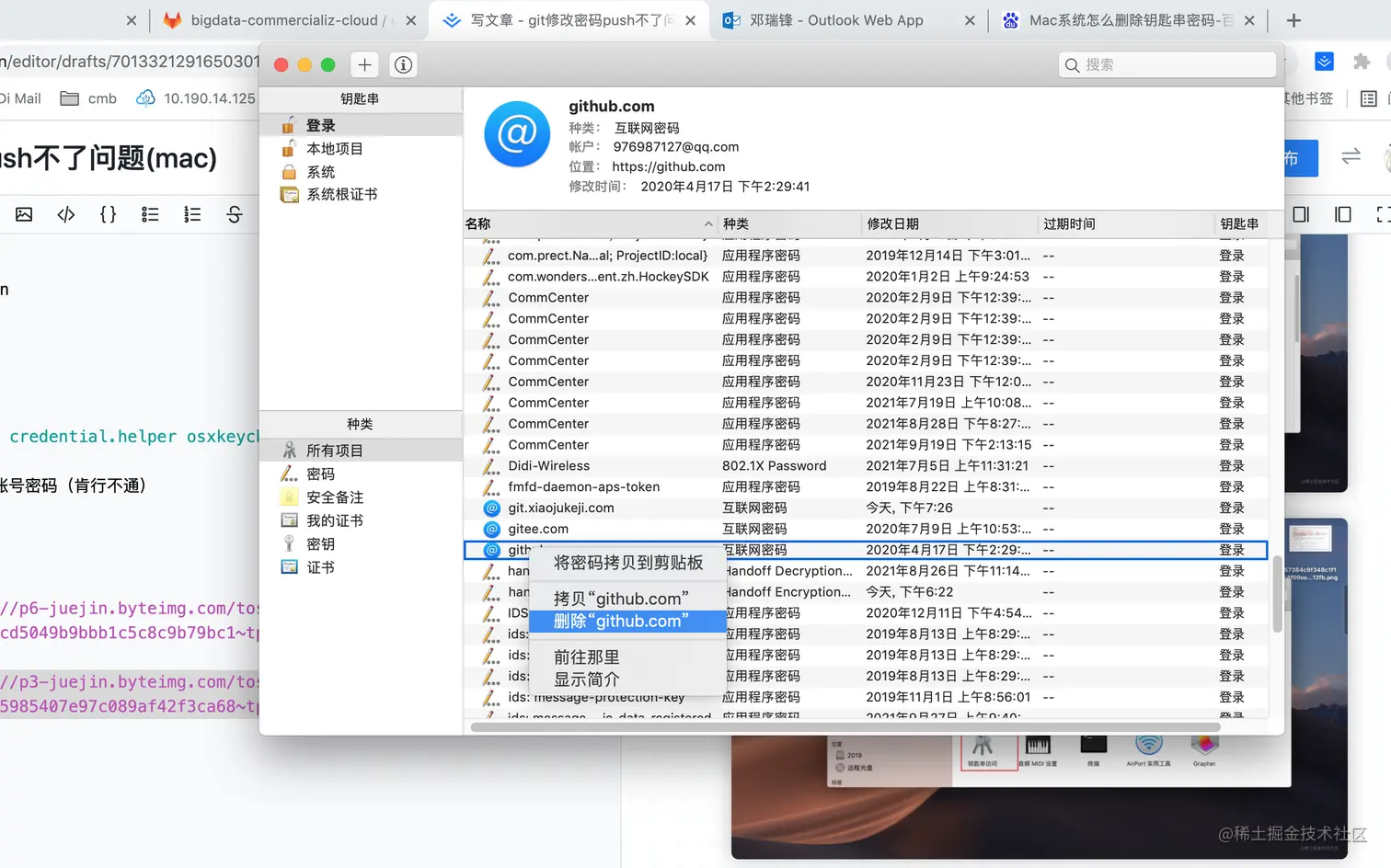Insert unordered list in editor toolbar
The width and height of the screenshot is (1391, 868).
pos(150,214)
